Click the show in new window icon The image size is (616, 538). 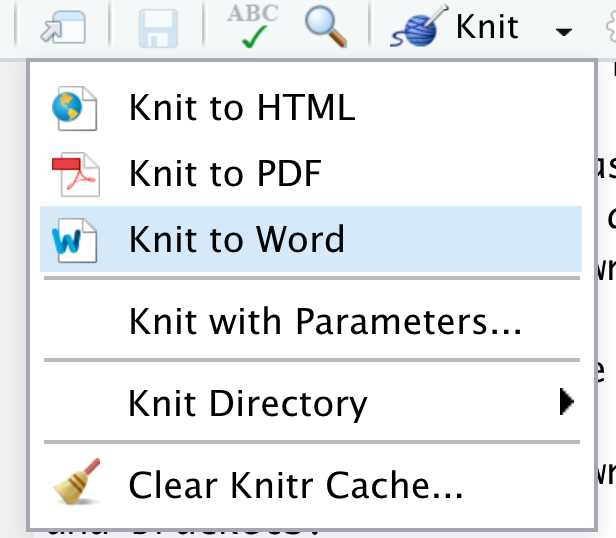(63, 27)
